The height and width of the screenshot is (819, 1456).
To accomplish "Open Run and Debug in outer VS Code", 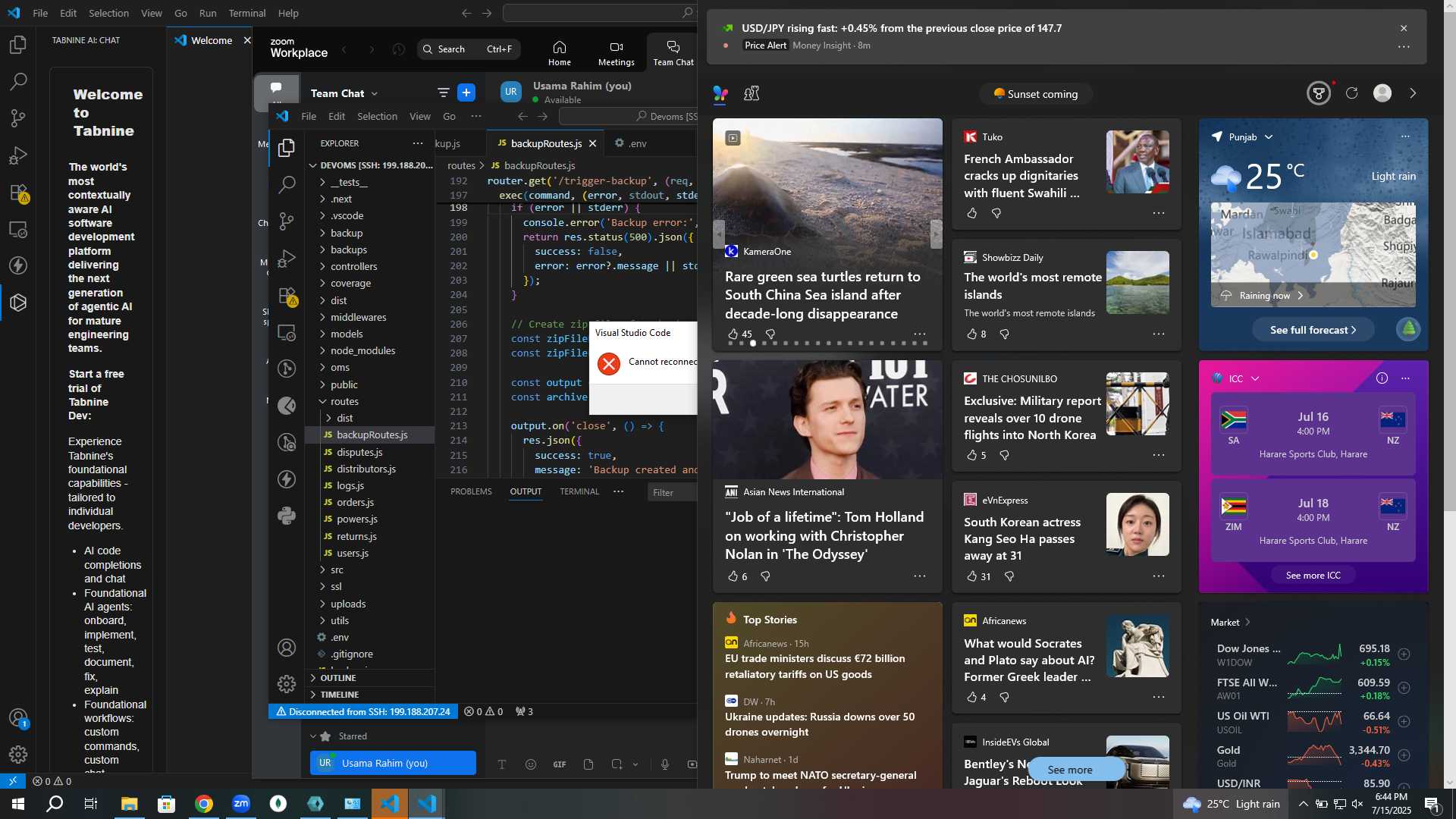I will tap(18, 155).
